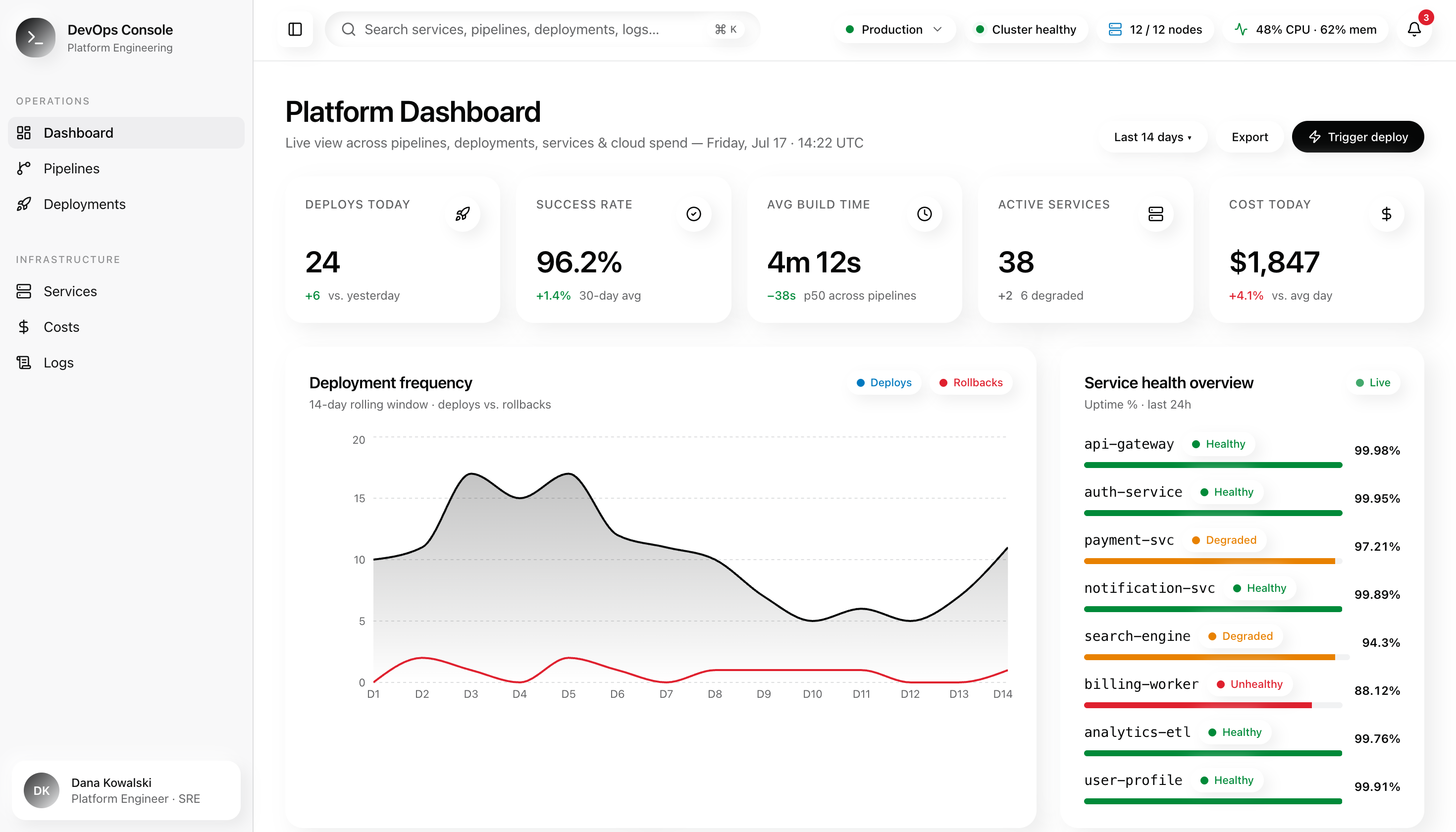Expand the Production chevron arrow
1456x832 pixels.
937,29
